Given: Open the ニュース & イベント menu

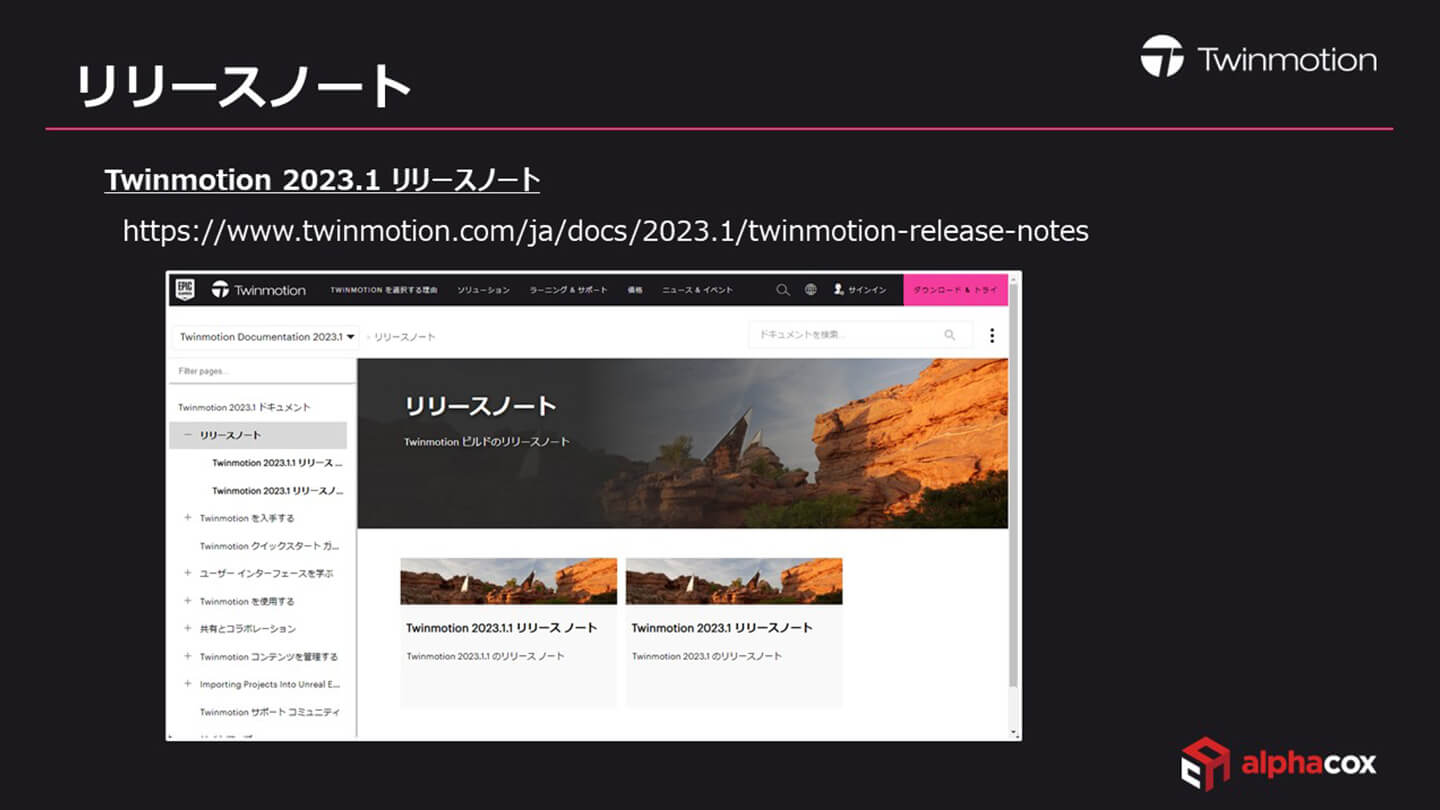Looking at the screenshot, I should point(698,290).
